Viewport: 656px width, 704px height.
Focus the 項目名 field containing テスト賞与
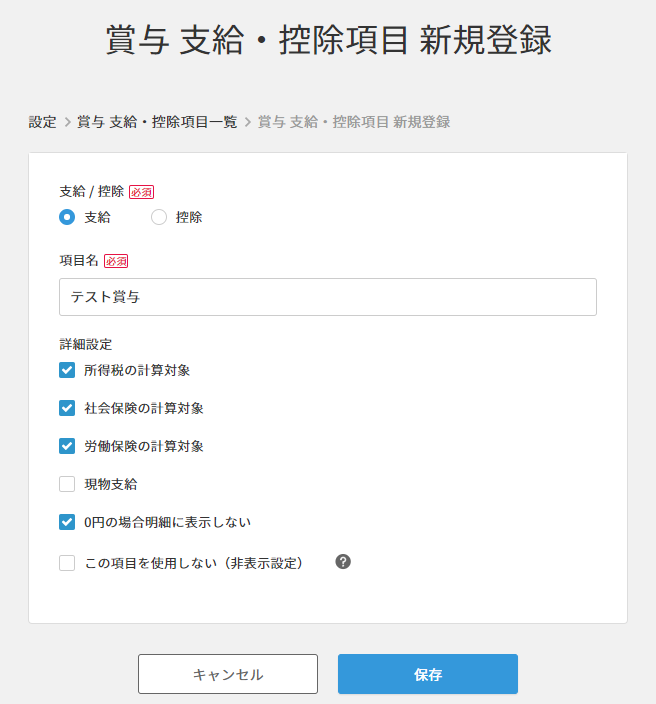coord(328,297)
